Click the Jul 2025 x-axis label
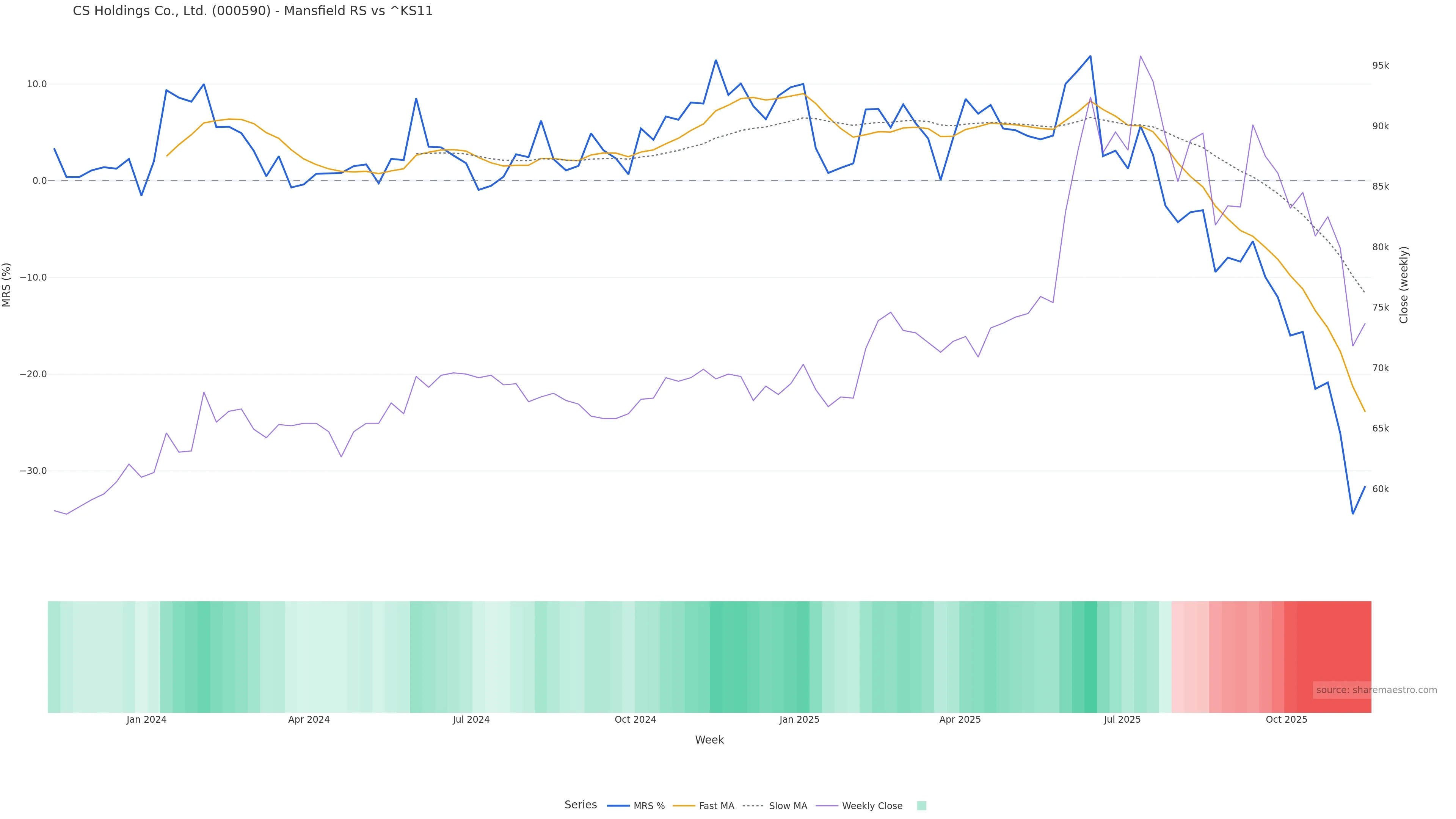 tap(1122, 720)
